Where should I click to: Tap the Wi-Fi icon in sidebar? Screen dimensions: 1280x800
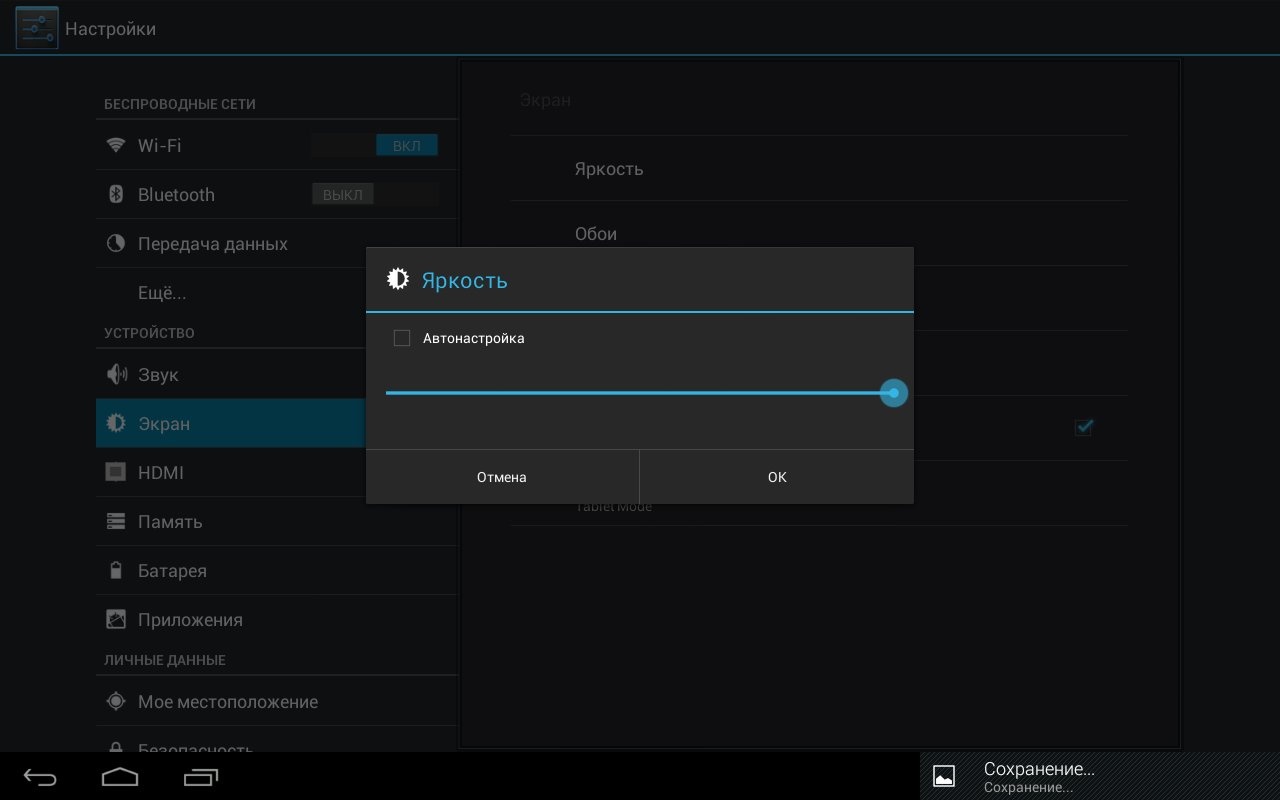click(x=116, y=145)
